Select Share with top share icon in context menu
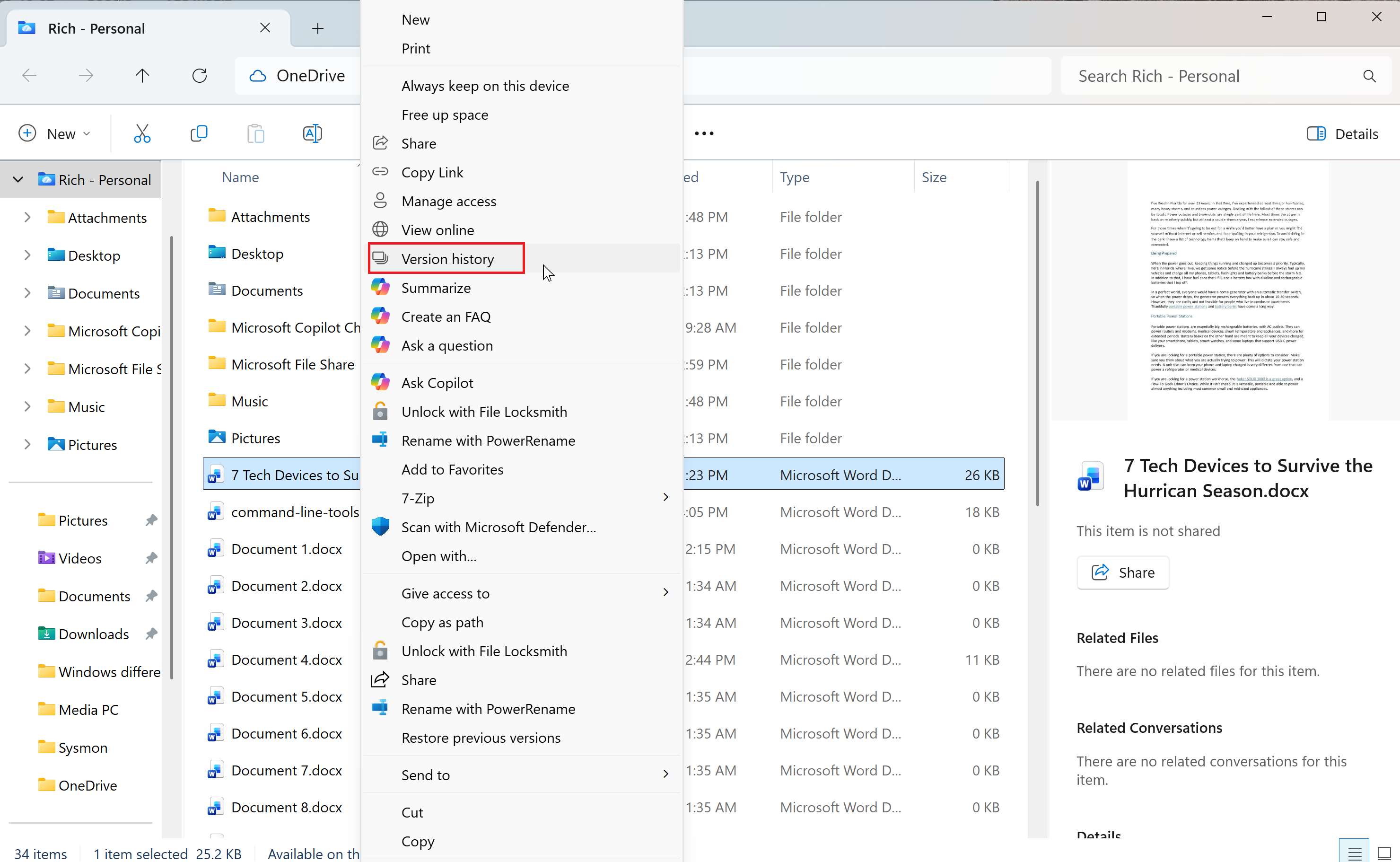 tap(522, 143)
